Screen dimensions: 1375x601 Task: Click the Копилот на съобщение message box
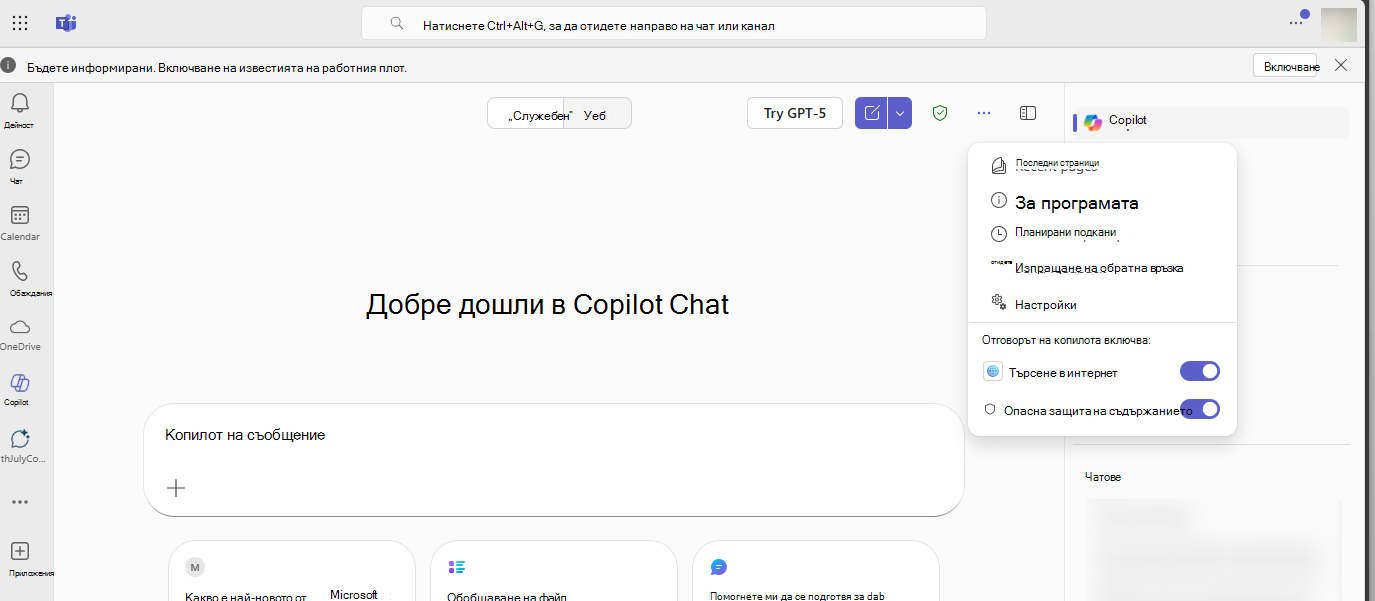[554, 459]
